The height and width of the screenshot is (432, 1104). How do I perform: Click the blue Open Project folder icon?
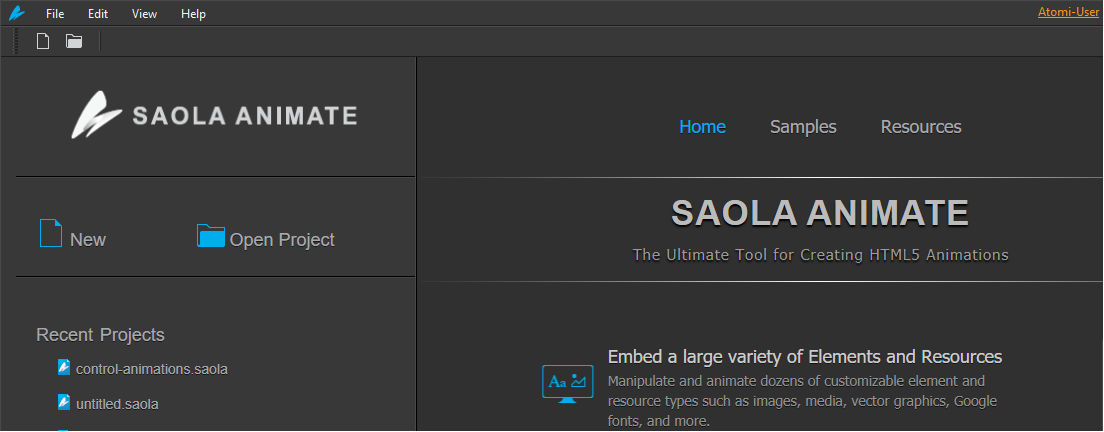pos(211,236)
